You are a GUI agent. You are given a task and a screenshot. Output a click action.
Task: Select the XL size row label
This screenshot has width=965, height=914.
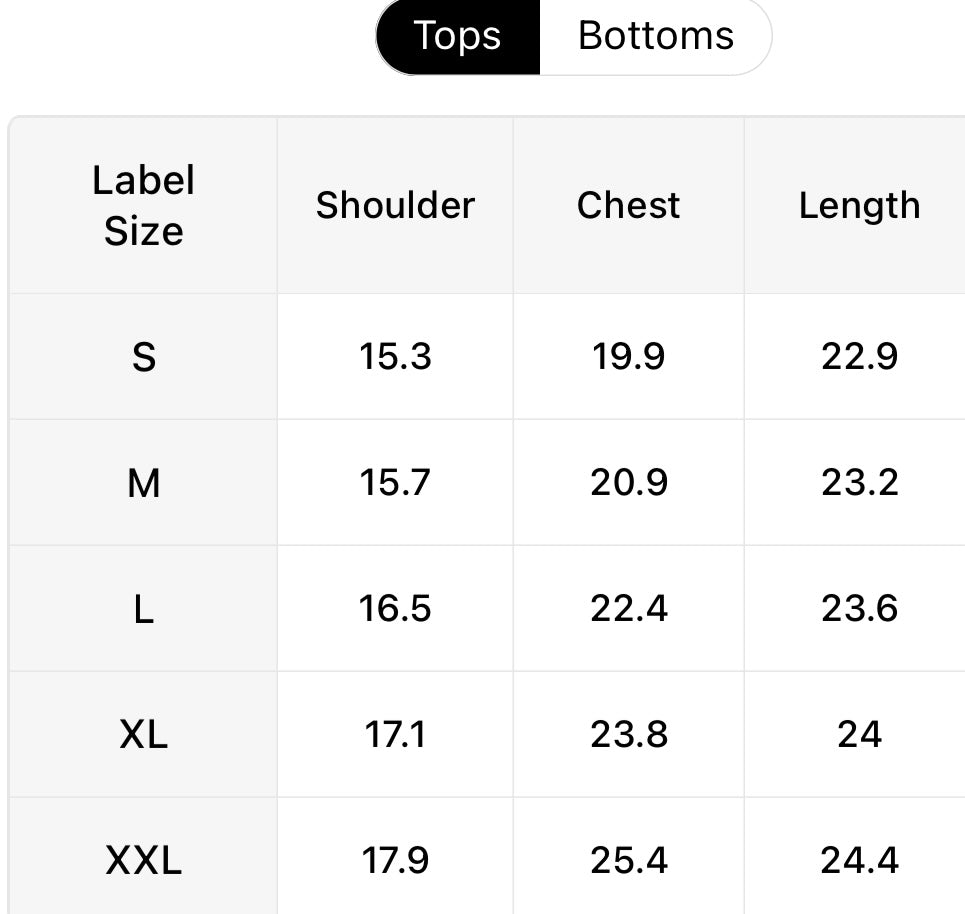[x=144, y=735]
